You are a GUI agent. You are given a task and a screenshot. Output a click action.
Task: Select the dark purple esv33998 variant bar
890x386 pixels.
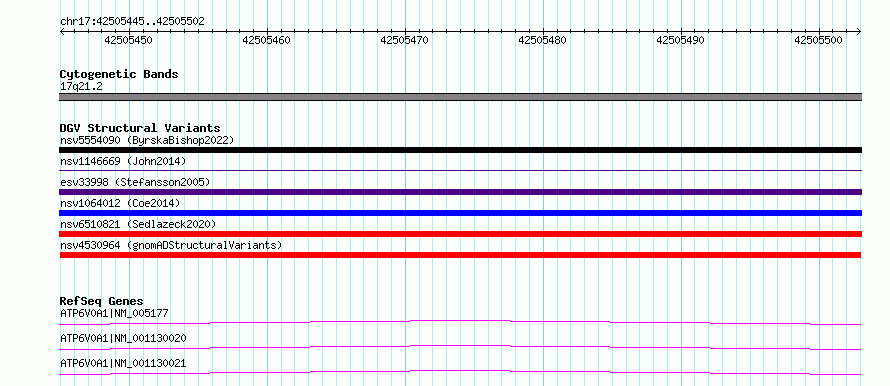point(460,192)
